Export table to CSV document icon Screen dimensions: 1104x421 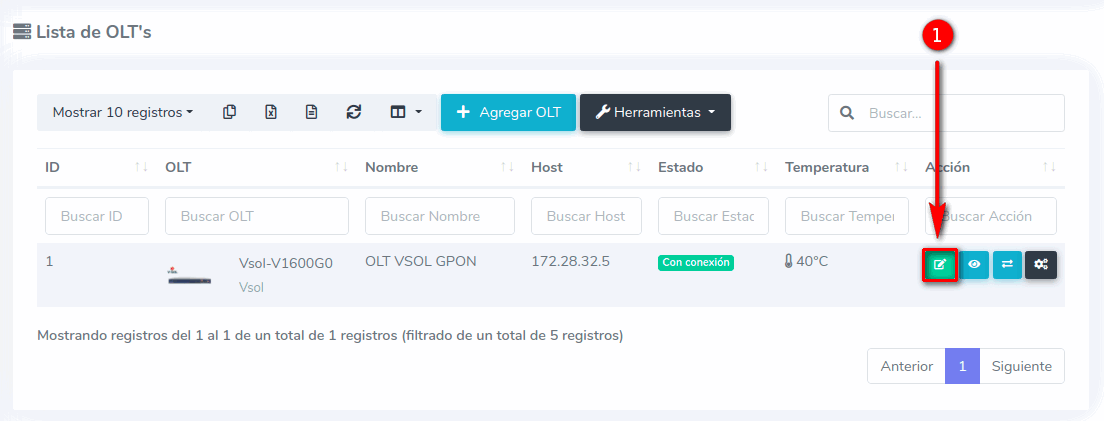(x=312, y=113)
